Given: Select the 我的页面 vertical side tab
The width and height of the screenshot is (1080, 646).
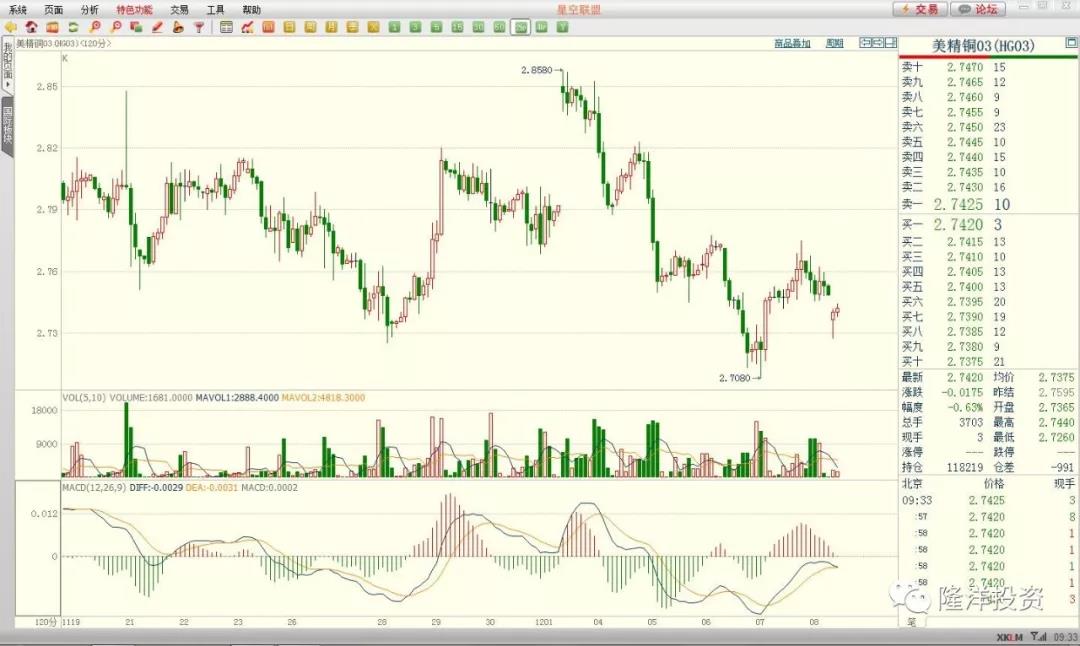Looking at the screenshot, I should coord(8,65).
